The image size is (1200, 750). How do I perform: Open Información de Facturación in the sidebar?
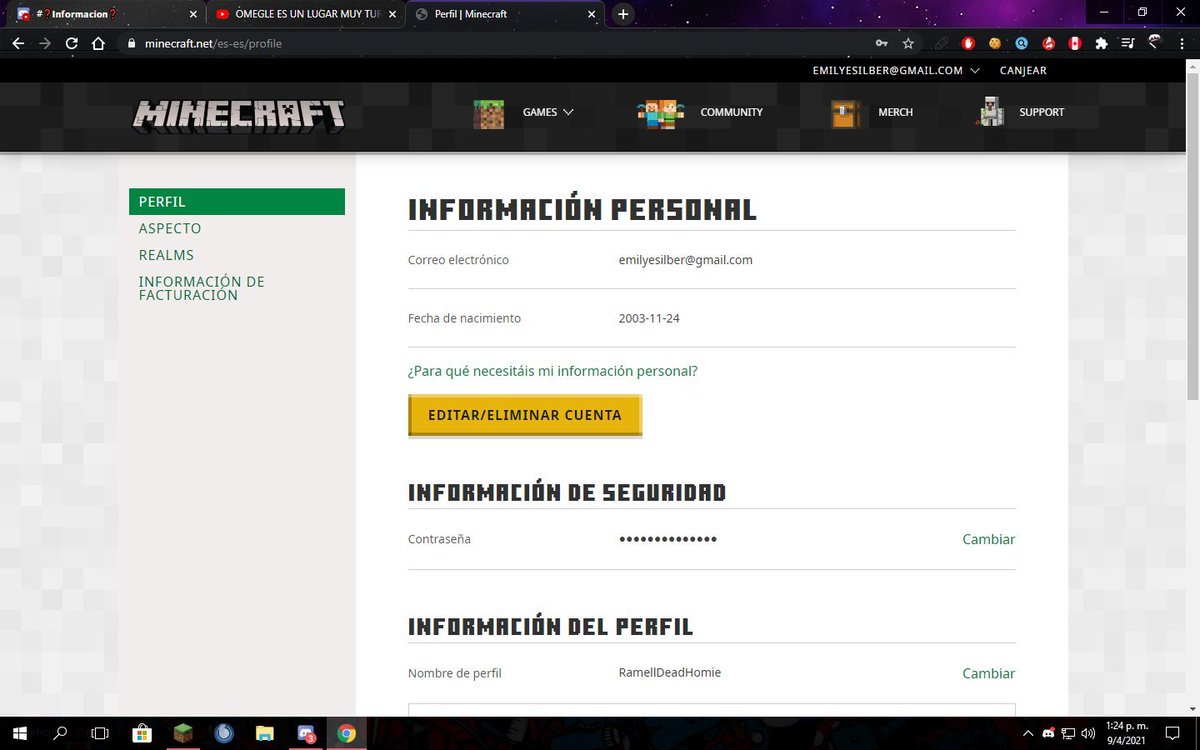[x=202, y=288]
